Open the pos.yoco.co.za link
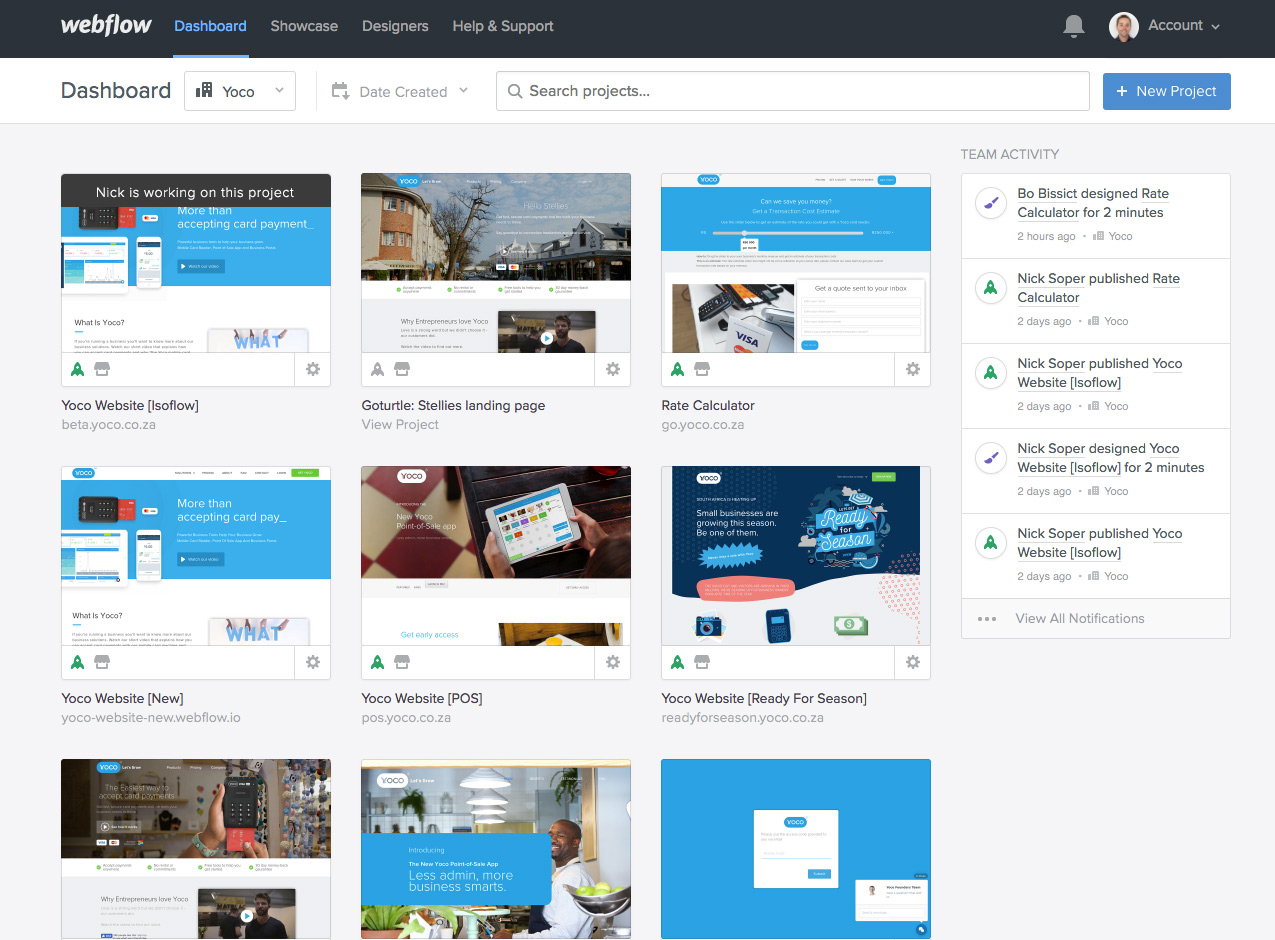1275x940 pixels. 406,718
